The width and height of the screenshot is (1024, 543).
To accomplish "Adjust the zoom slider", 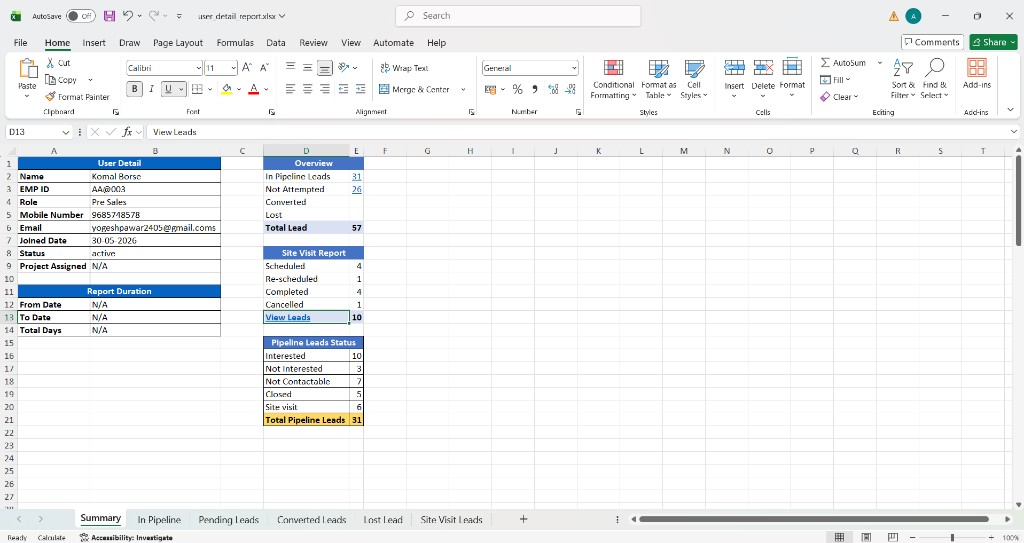I will [x=952, y=537].
